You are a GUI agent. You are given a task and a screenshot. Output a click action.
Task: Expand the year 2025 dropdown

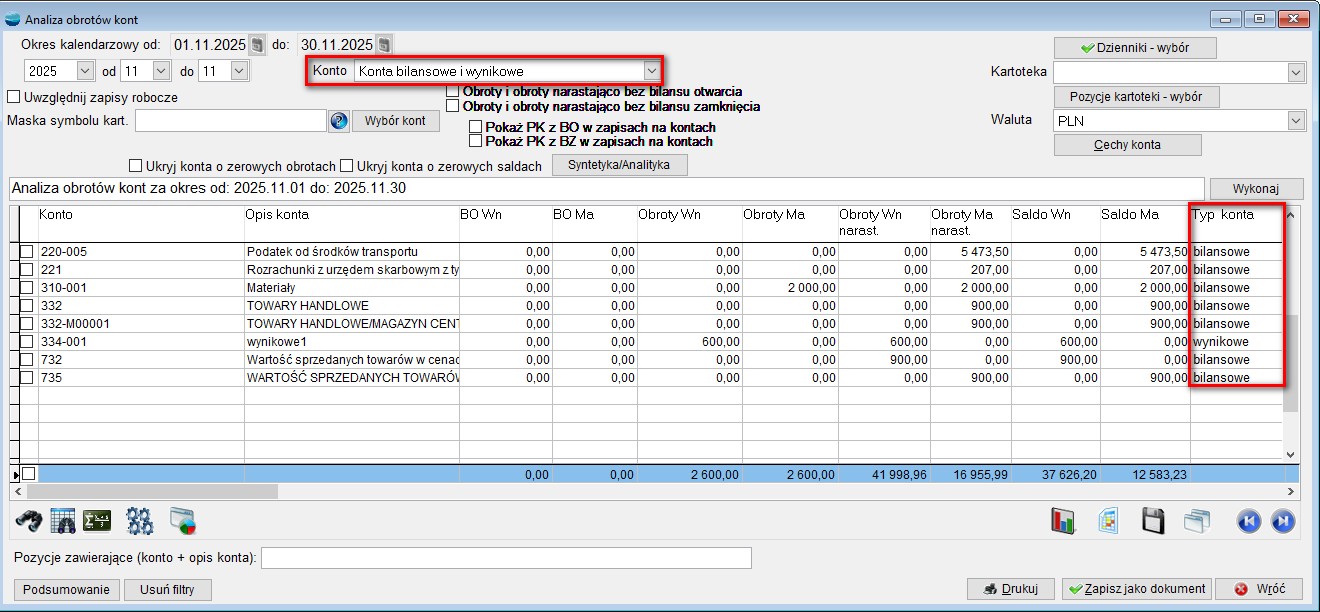coord(84,71)
